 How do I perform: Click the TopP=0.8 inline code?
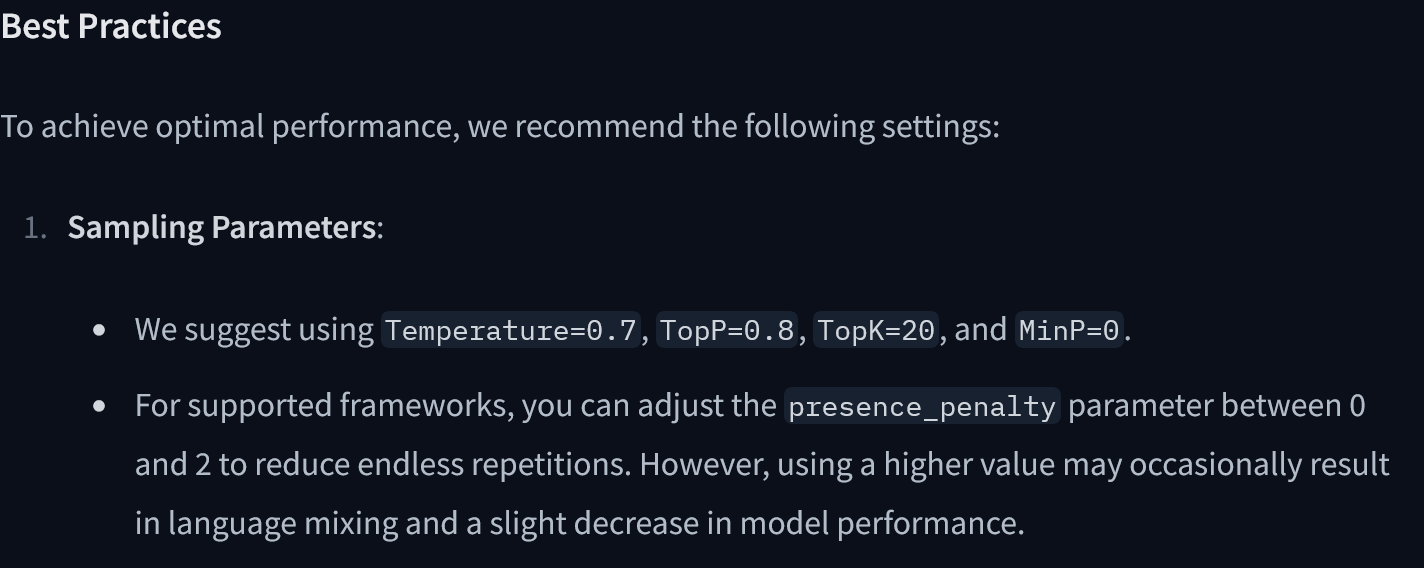727,330
